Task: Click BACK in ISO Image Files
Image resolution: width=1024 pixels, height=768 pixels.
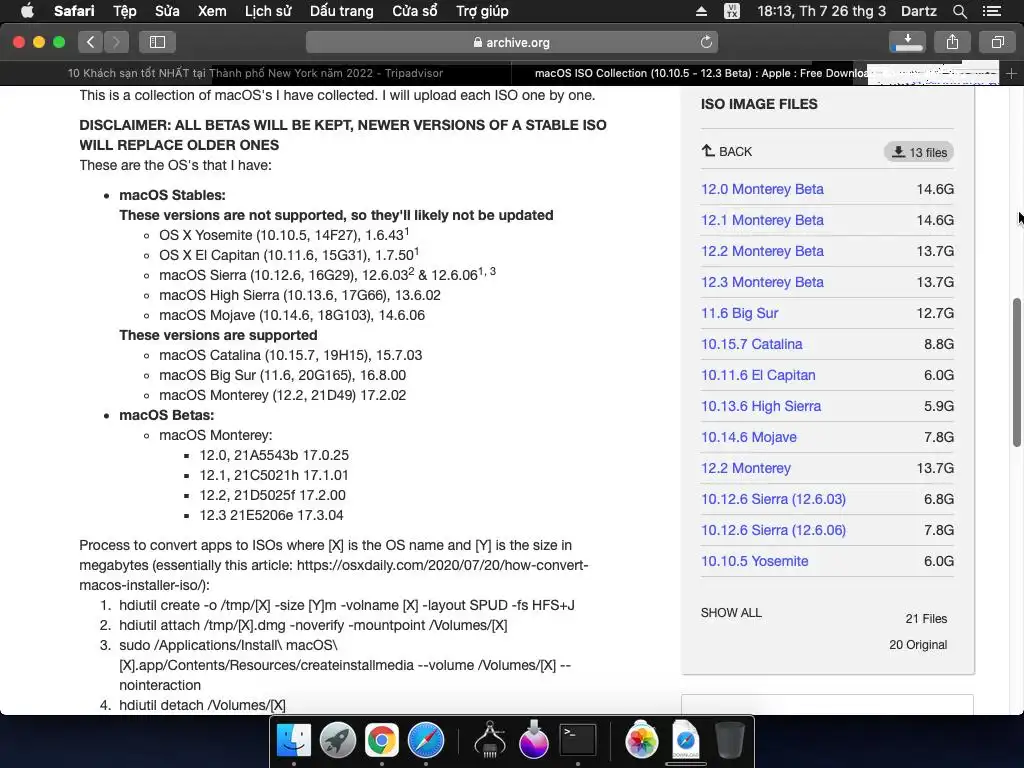Action: (x=726, y=152)
